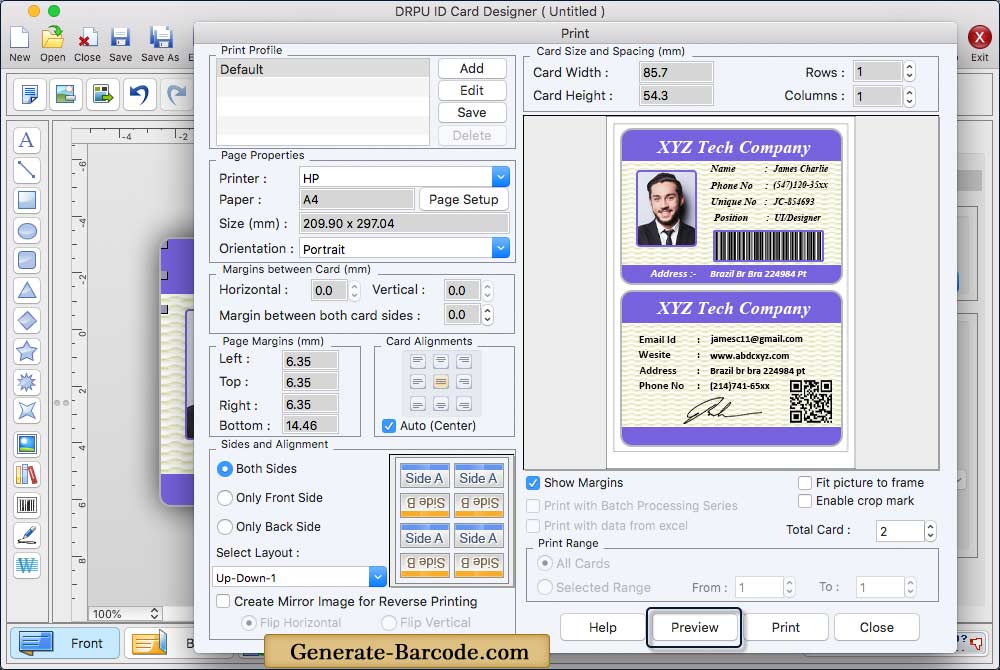1000x670 pixels.
Task: Select the Ellipse shape tool
Action: [x=27, y=230]
